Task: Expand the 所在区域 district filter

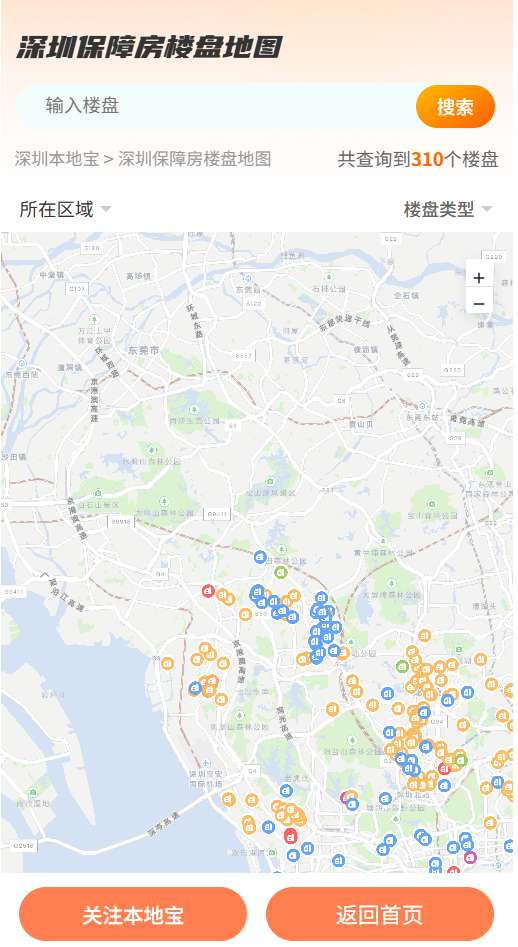Action: [x=66, y=209]
